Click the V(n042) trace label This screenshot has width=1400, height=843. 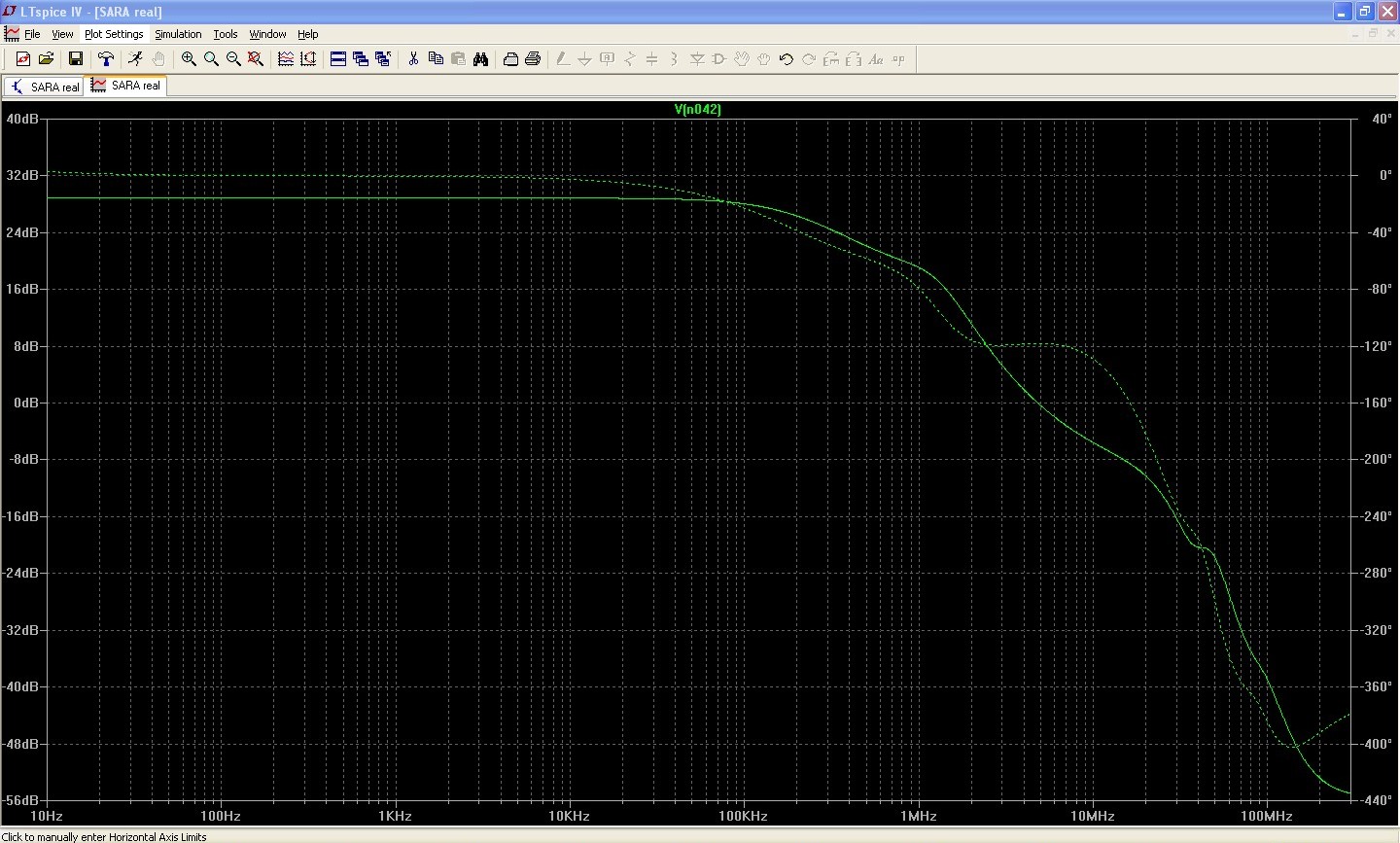click(698, 109)
